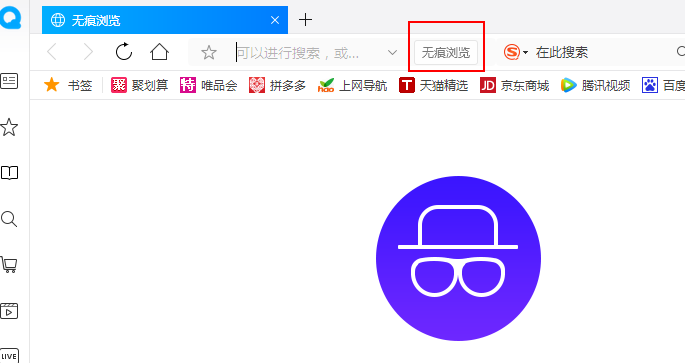This screenshot has width=685, height=363.
Task: Open the 拼多多 bookmark
Action: (x=277, y=85)
